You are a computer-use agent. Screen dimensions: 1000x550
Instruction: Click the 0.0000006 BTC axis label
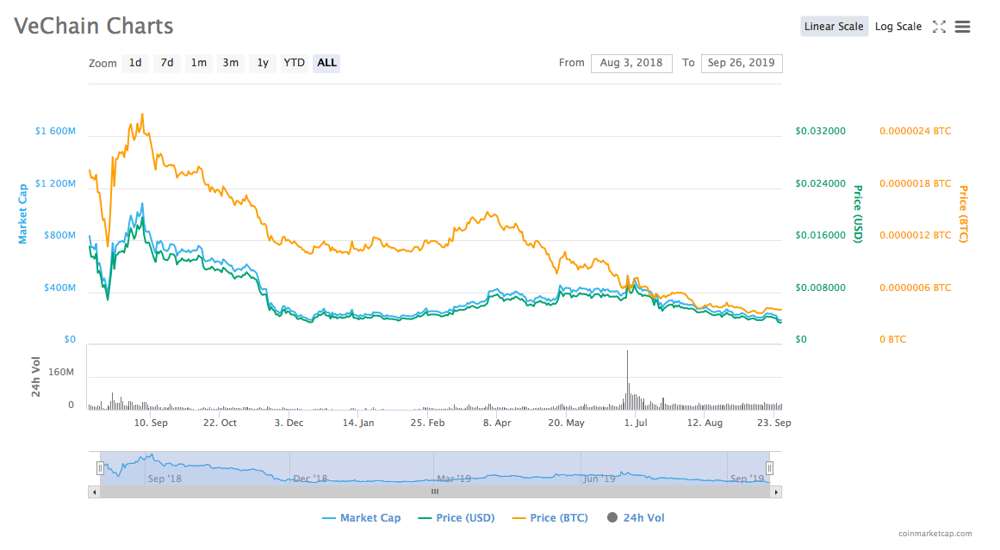click(915, 288)
